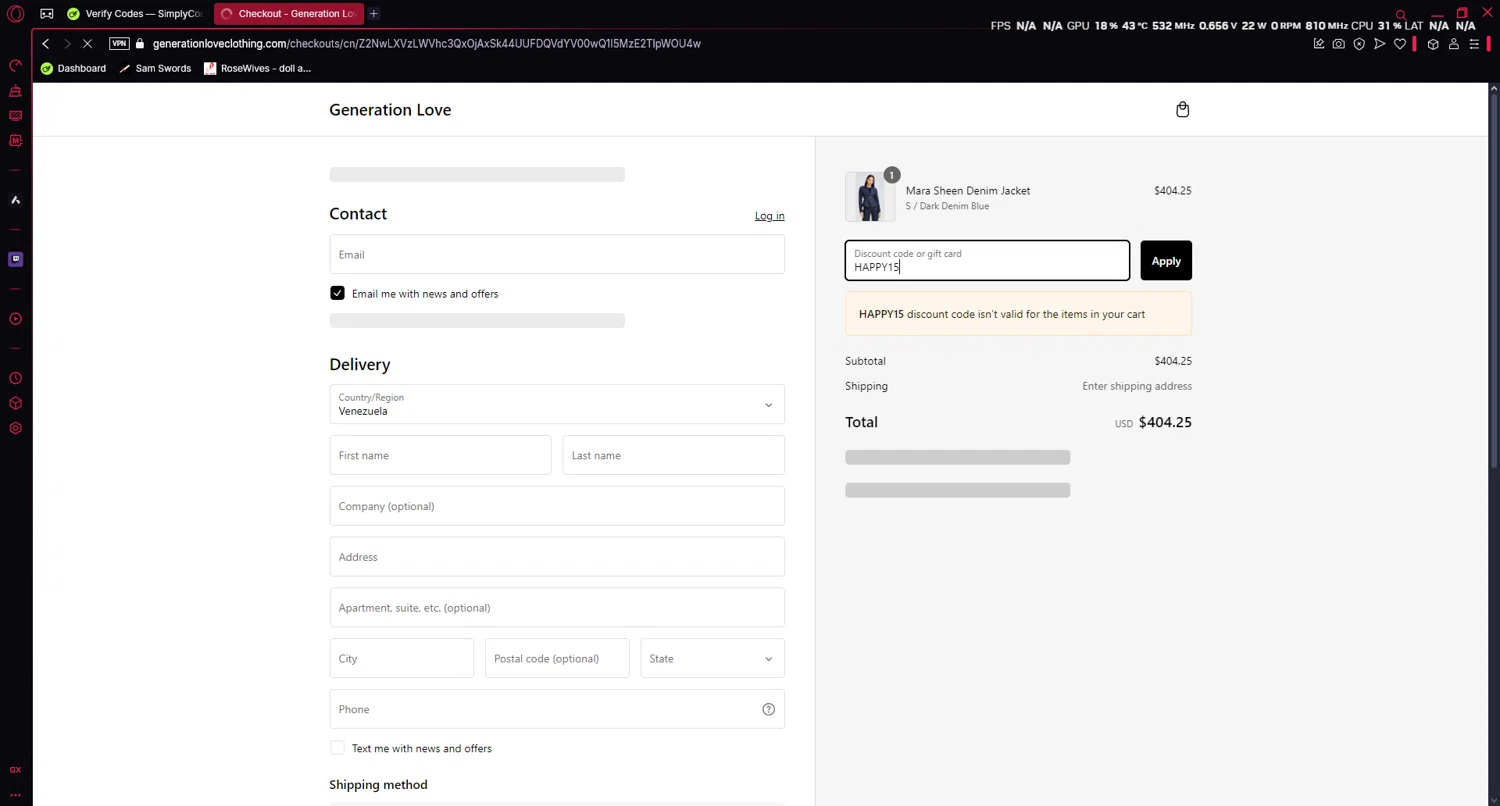Click the Apply discount button
The width and height of the screenshot is (1500, 806).
pos(1166,261)
